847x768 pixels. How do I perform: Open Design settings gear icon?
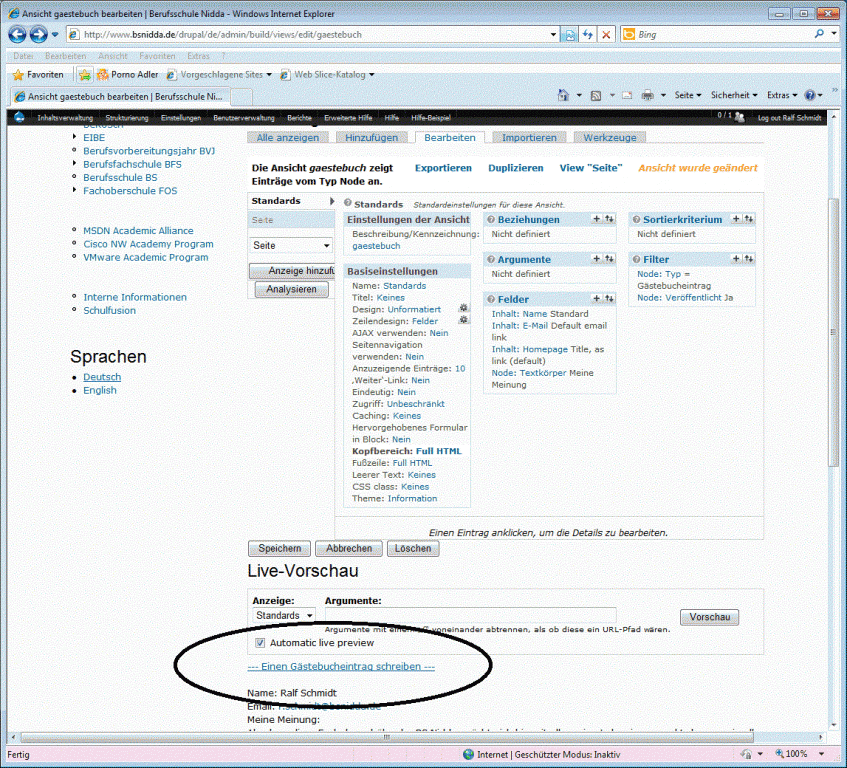463,309
